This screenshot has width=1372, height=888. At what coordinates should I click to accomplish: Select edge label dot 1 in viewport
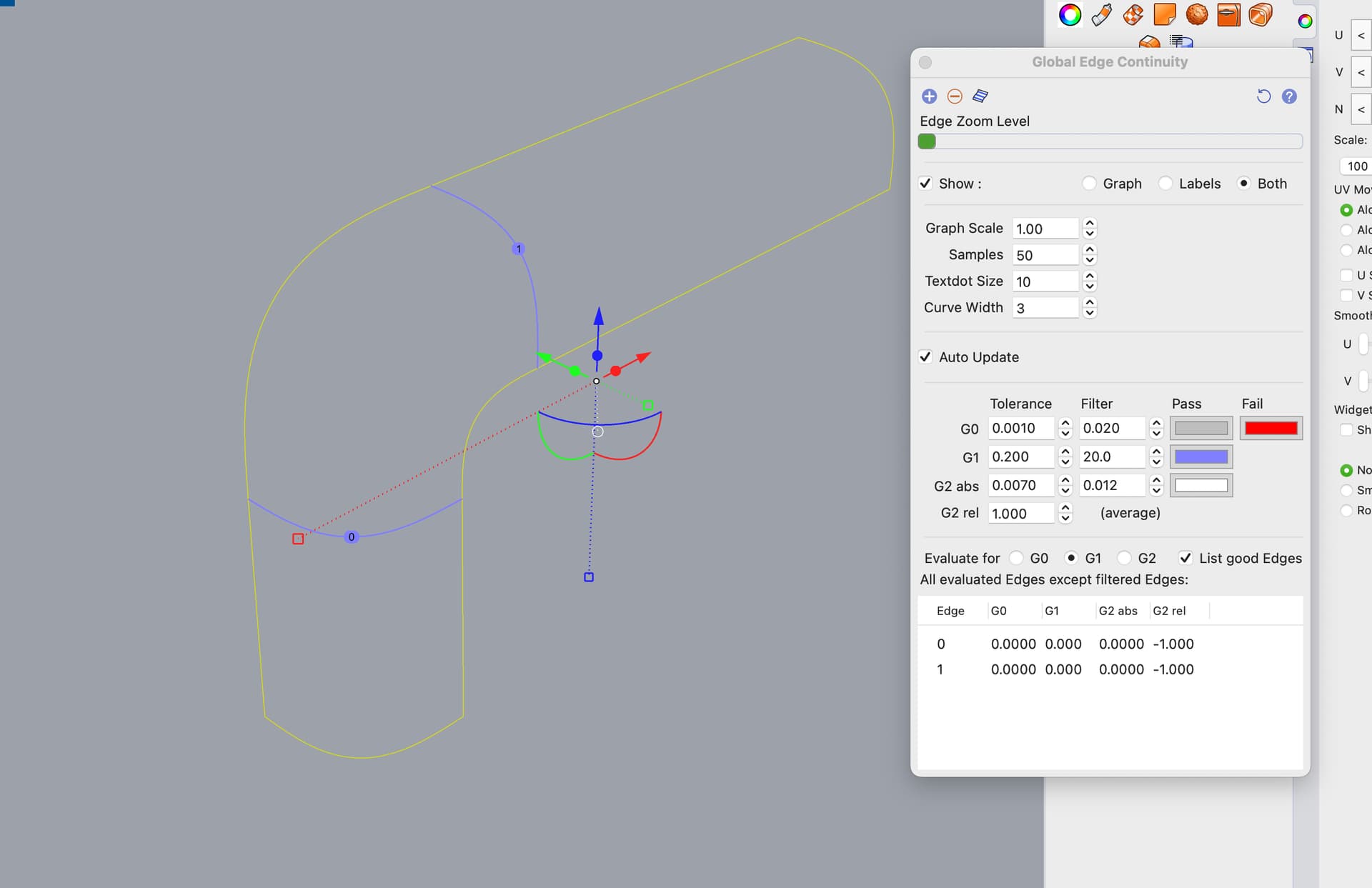click(x=519, y=249)
